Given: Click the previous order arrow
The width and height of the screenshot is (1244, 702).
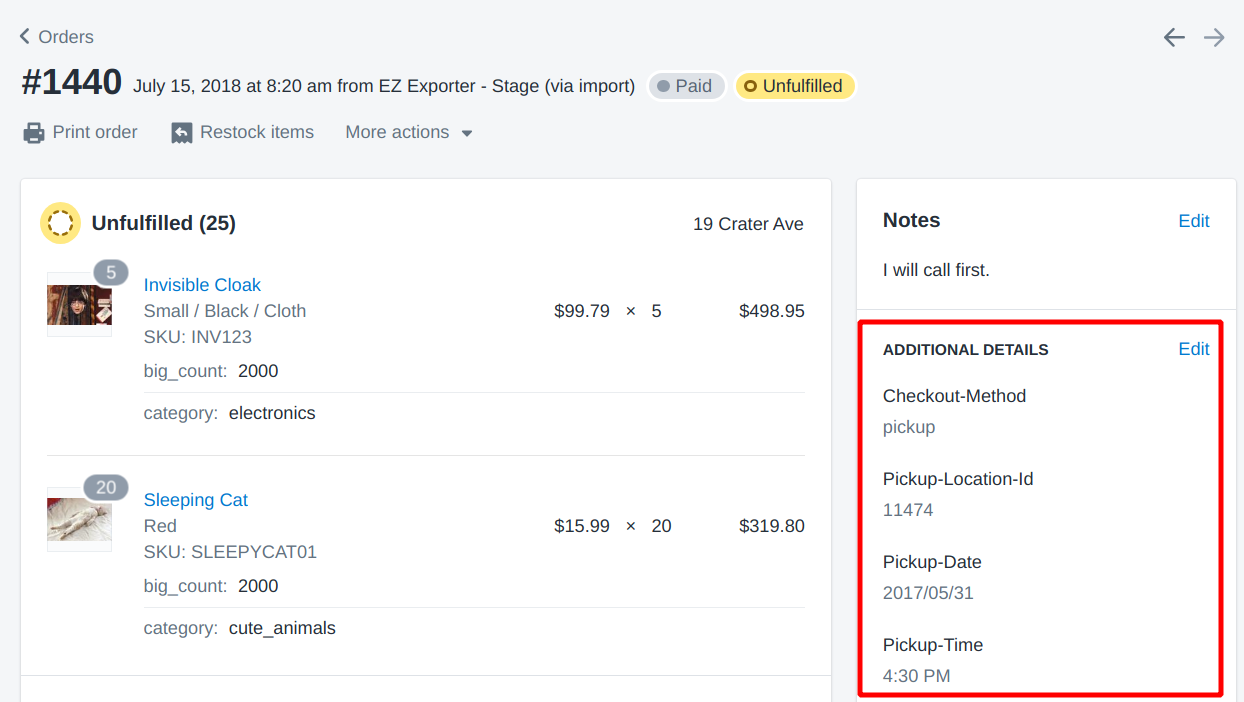Looking at the screenshot, I should click(x=1174, y=37).
